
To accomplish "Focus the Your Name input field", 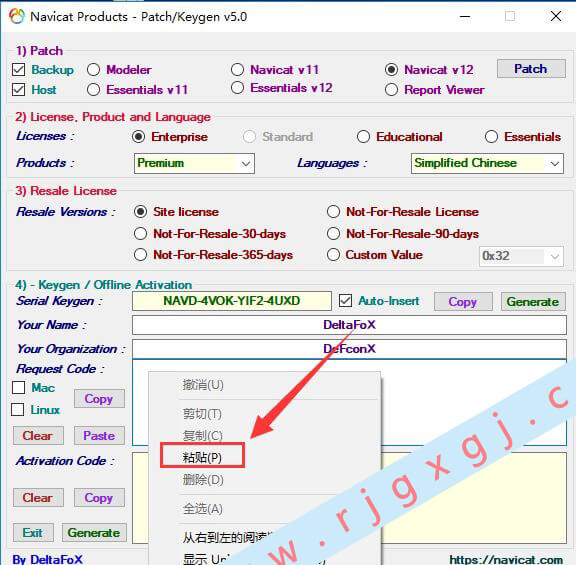I will tap(349, 325).
